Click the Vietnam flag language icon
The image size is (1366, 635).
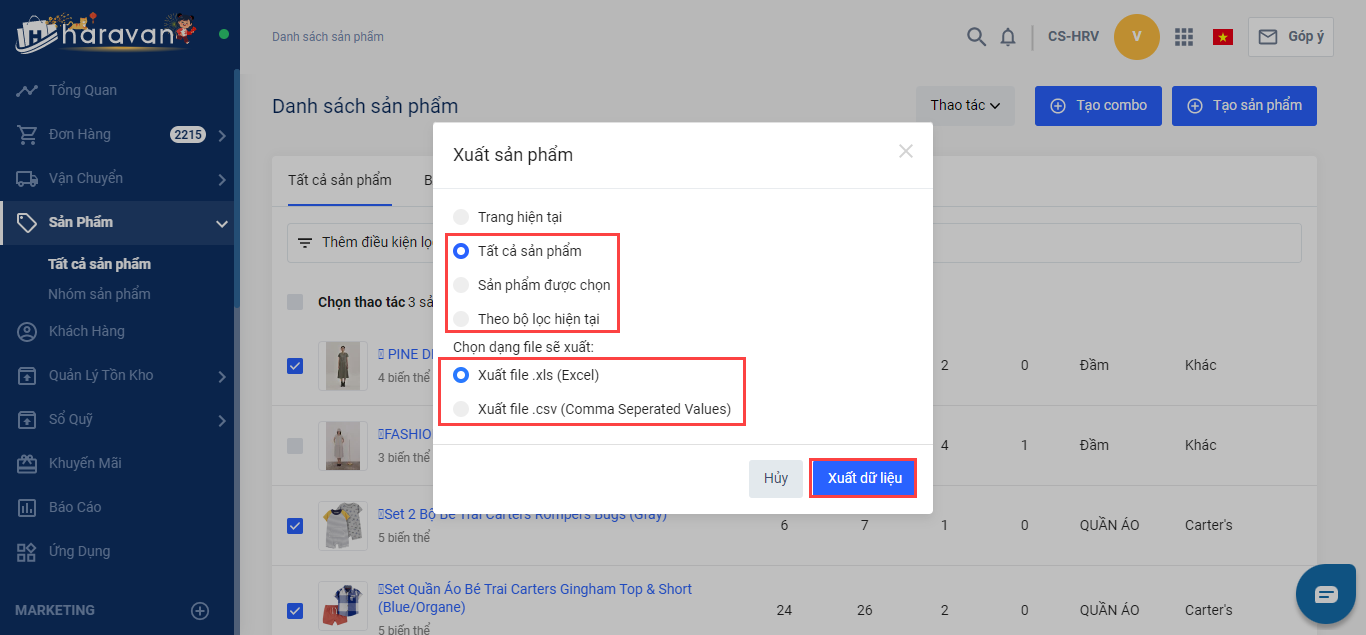[x=1222, y=37]
